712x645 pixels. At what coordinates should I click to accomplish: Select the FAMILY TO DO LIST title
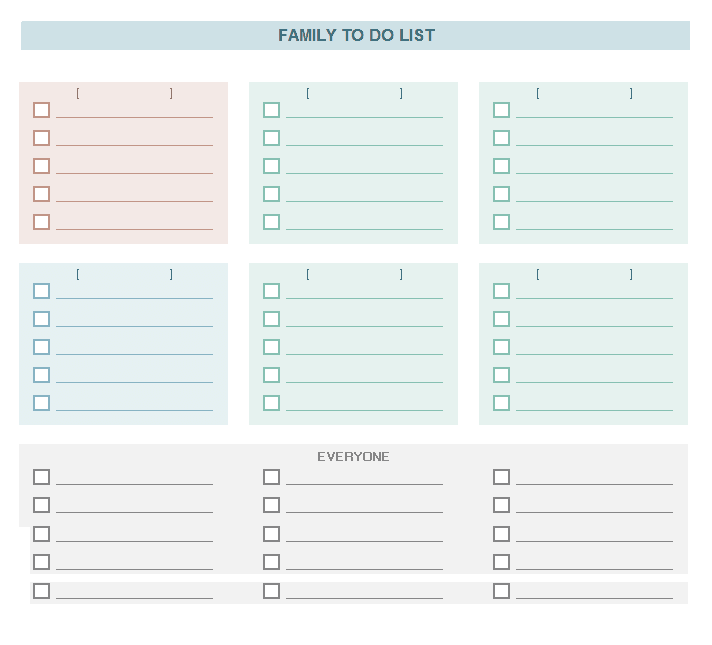(x=356, y=36)
